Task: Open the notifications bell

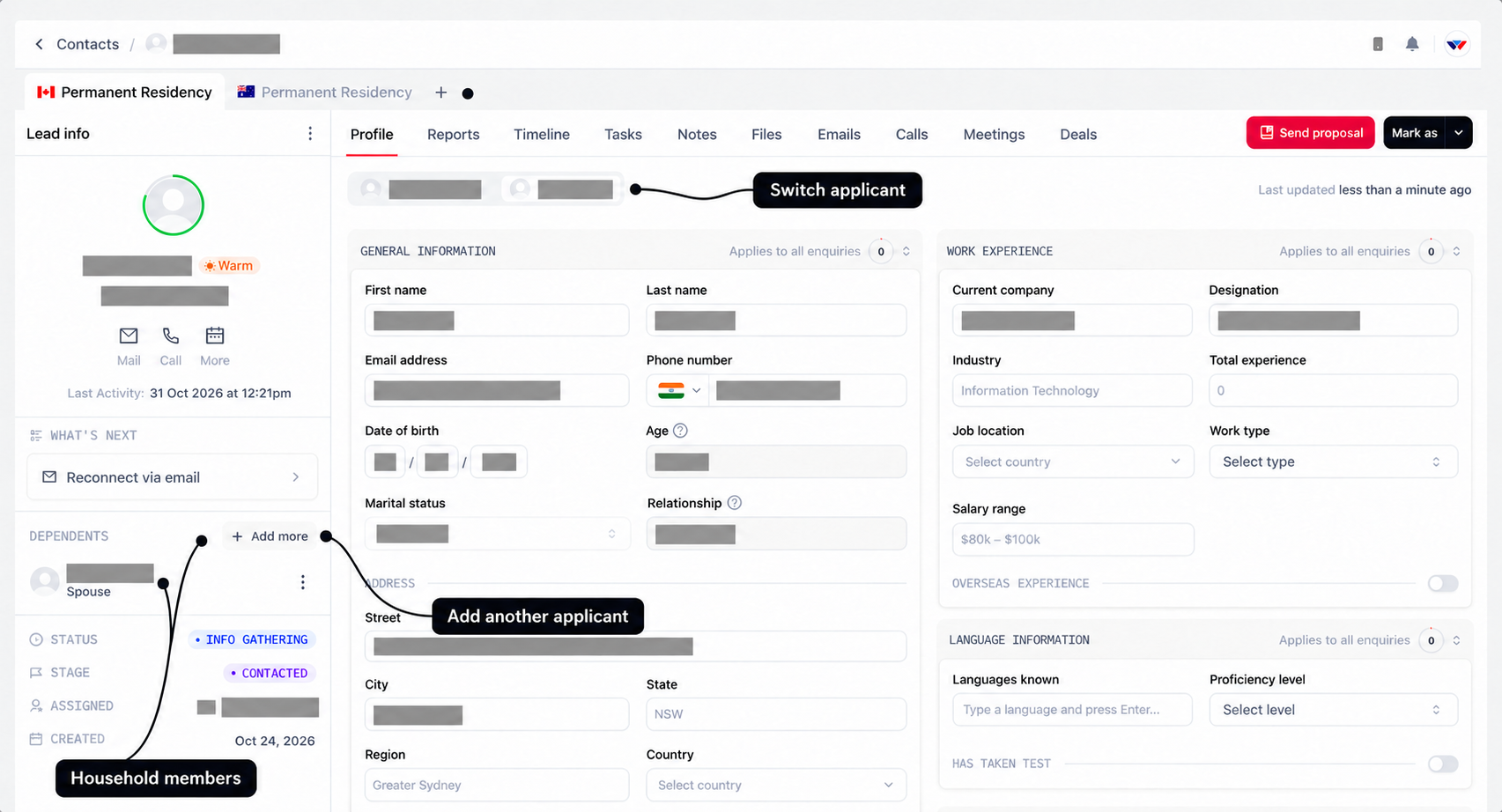Action: [x=1412, y=44]
